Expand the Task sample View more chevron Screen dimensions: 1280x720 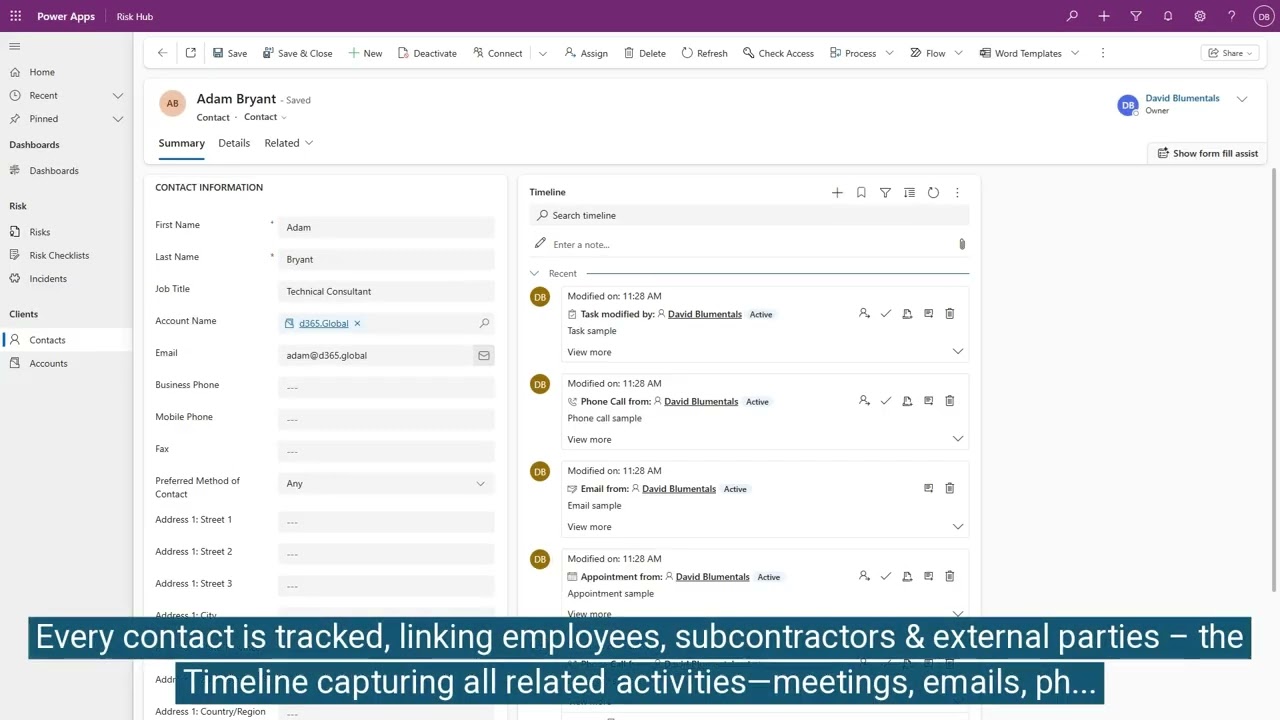click(958, 352)
